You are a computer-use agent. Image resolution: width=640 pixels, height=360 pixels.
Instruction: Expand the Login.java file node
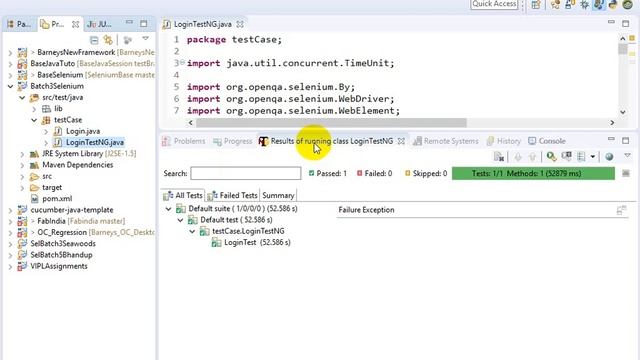(46, 131)
